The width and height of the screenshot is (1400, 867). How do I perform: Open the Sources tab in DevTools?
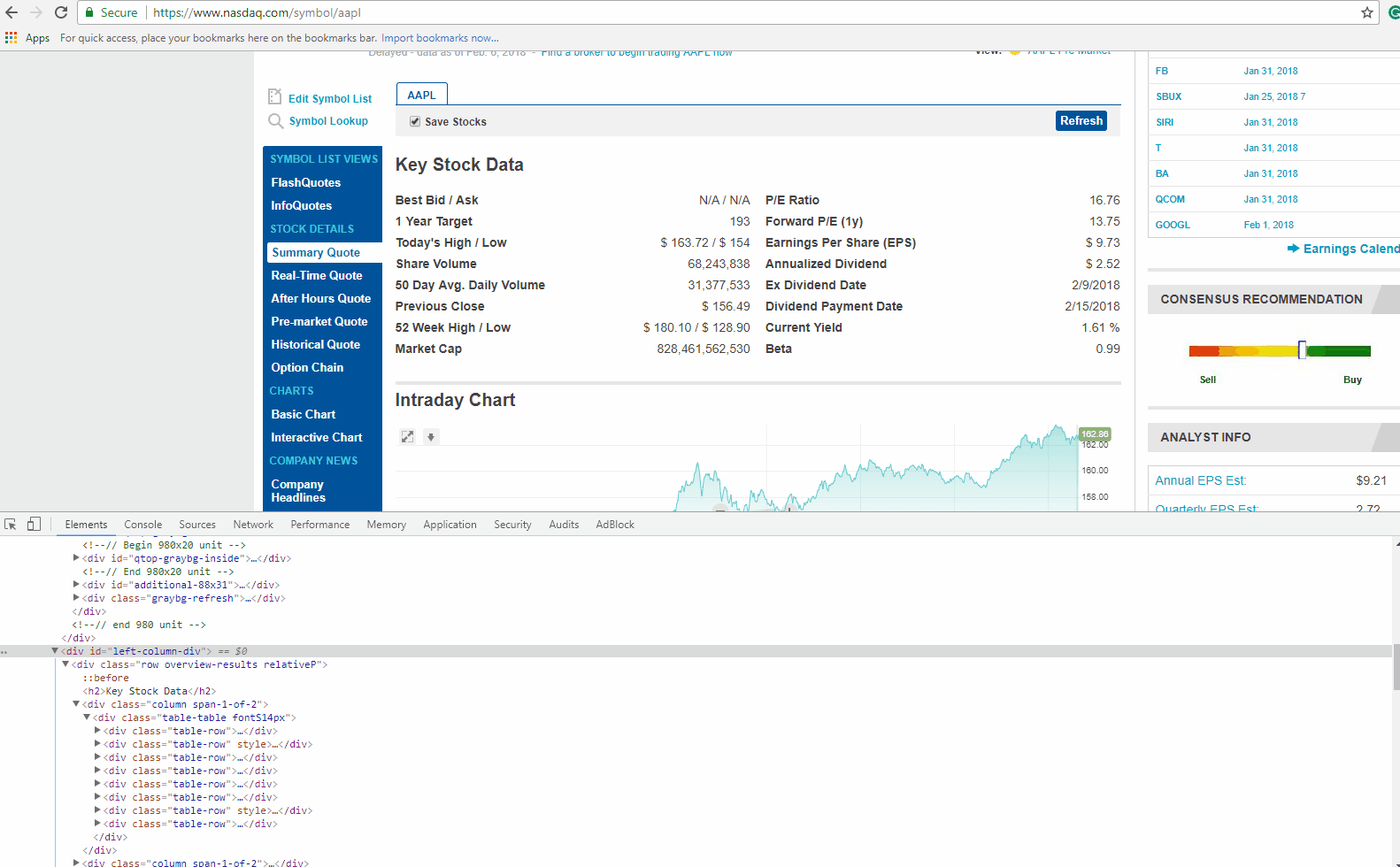[x=197, y=525]
